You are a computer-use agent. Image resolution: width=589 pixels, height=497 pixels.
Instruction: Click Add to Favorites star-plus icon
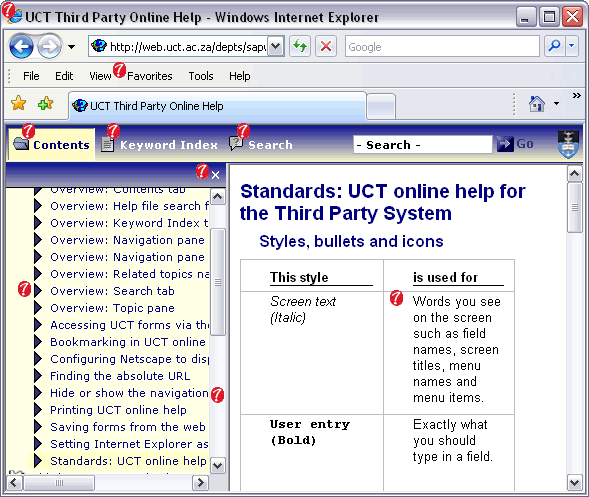[x=45, y=103]
